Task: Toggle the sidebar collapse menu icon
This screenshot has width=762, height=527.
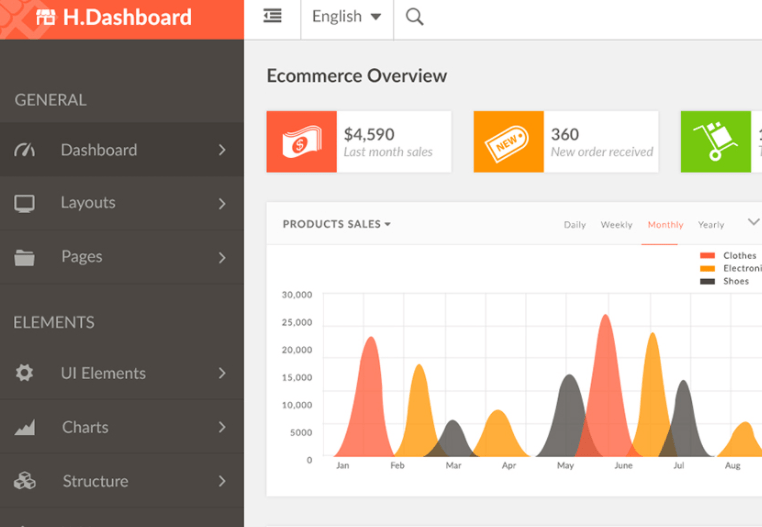Action: (x=272, y=16)
